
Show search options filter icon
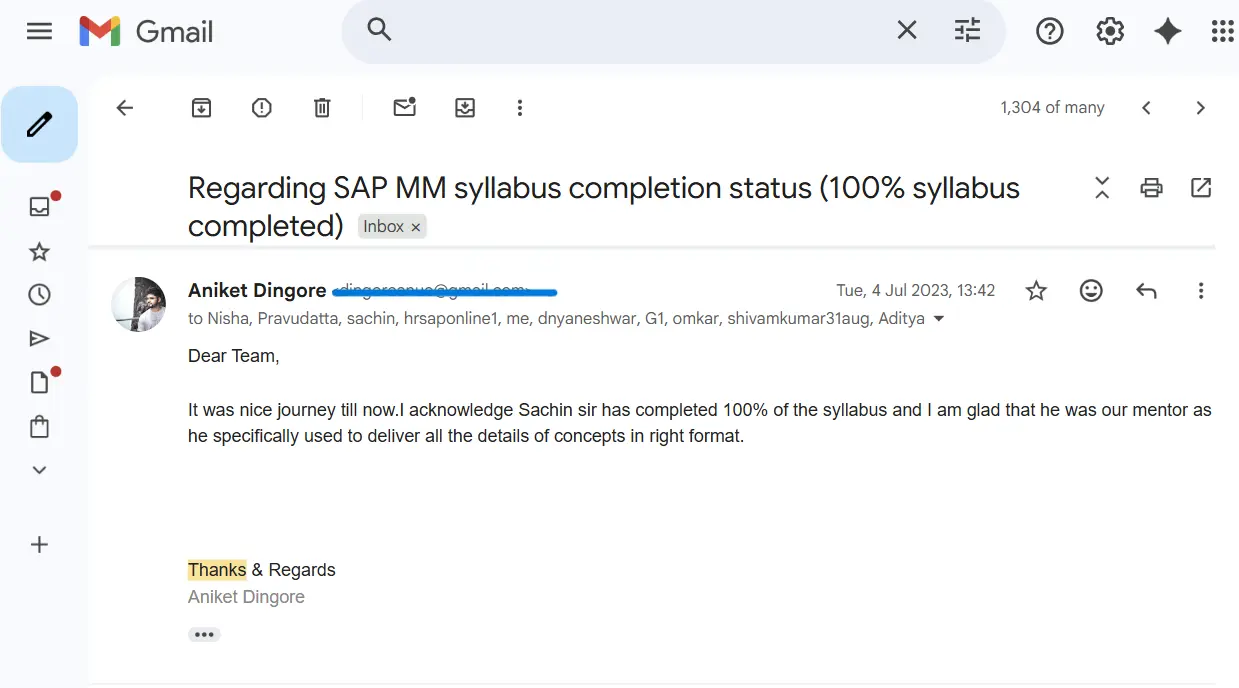tap(968, 31)
